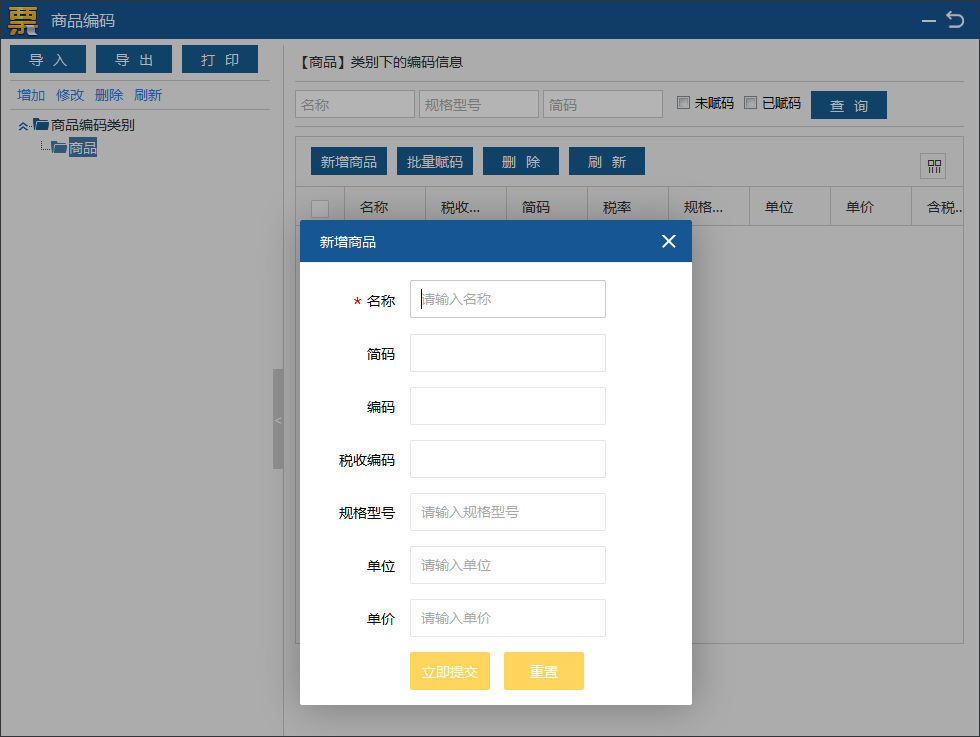Click the 导出 button
Screen dimensions: 980x737
(x=134, y=59)
